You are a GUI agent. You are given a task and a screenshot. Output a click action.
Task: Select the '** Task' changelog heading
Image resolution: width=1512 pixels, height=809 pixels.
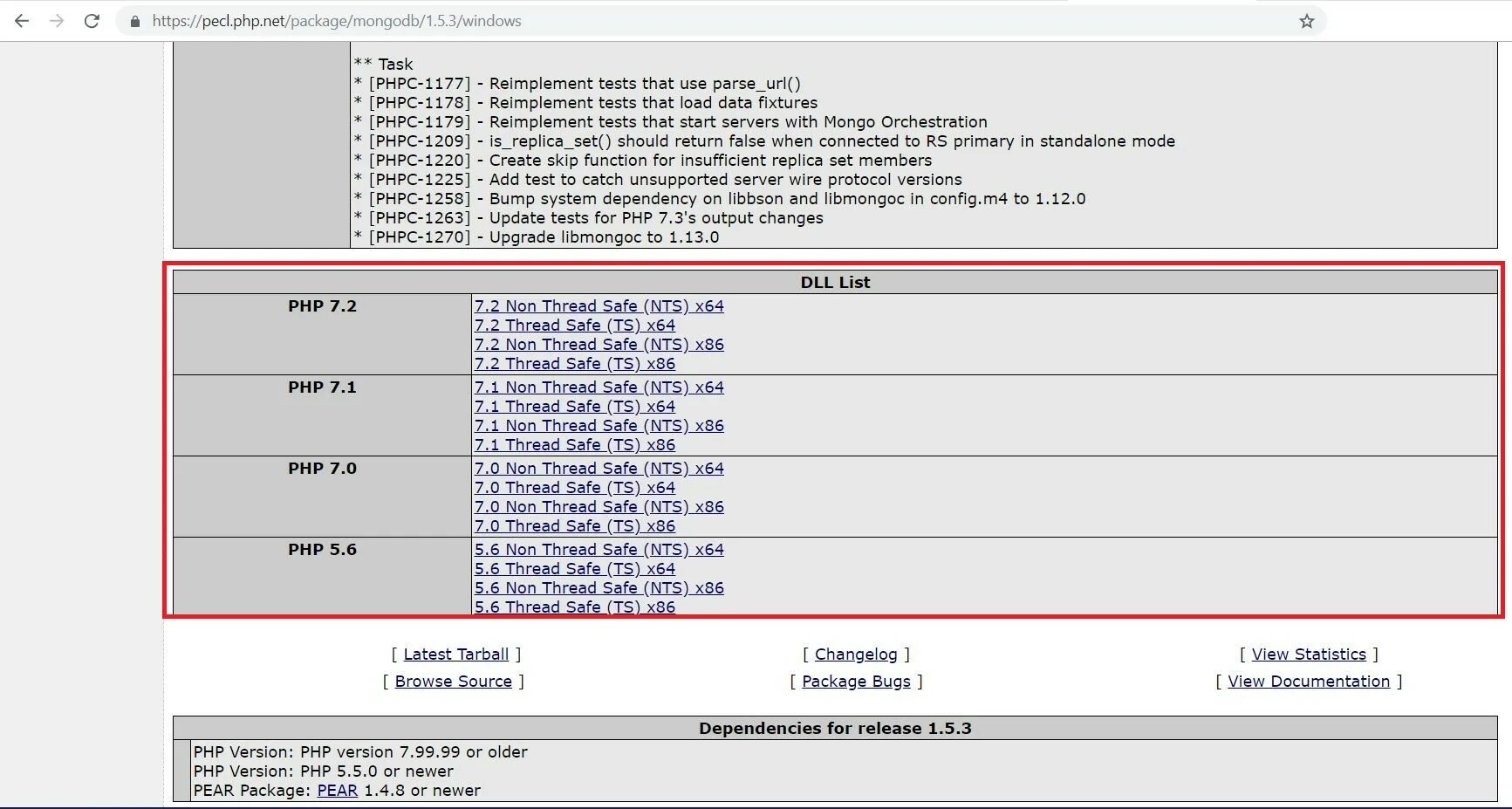click(x=383, y=65)
